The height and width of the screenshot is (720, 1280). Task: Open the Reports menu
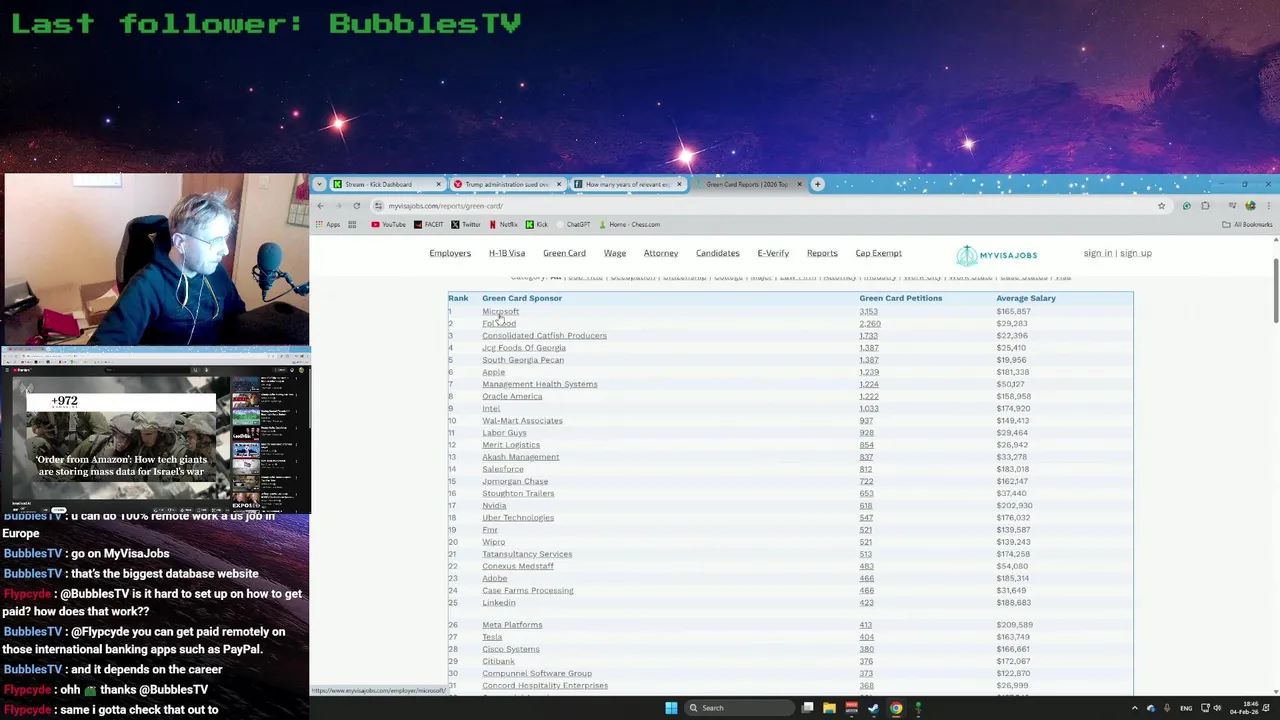point(822,253)
